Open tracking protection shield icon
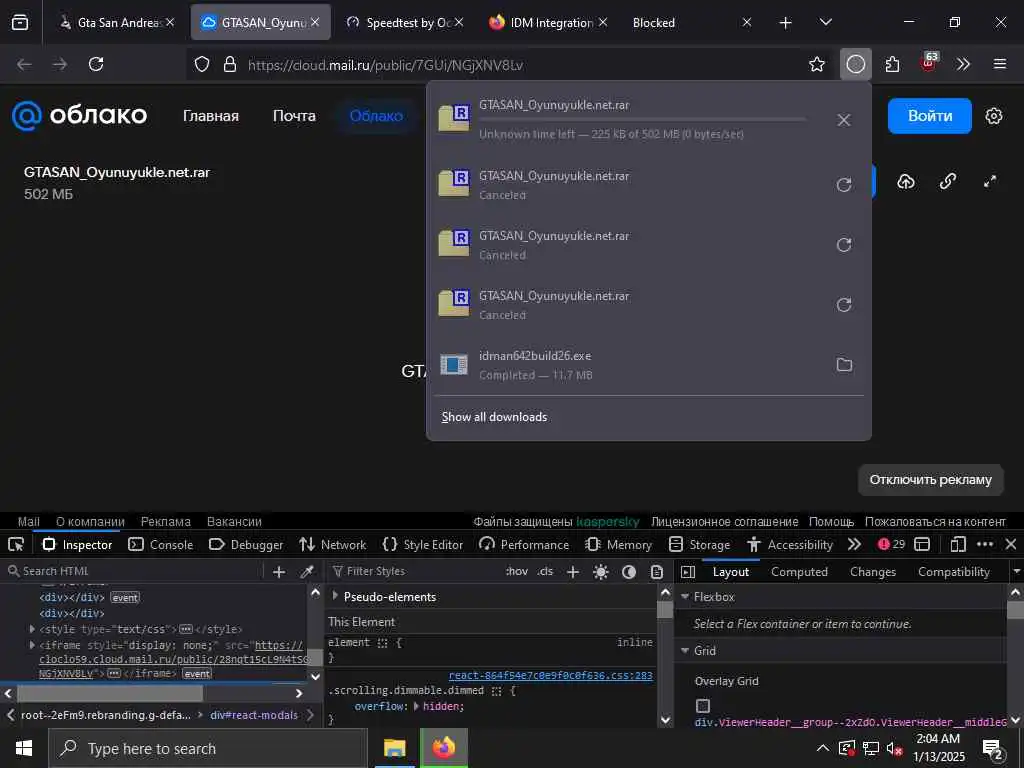 [202, 64]
